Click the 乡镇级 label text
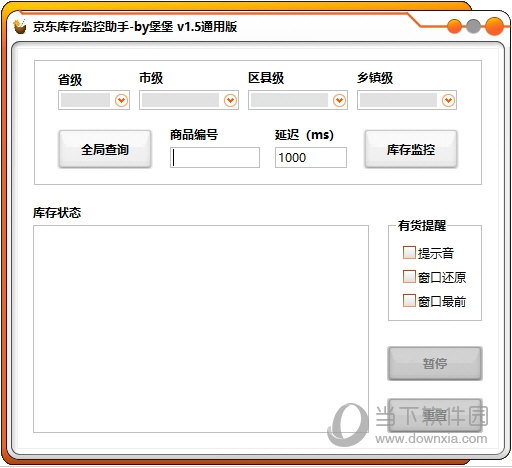 [x=375, y=78]
